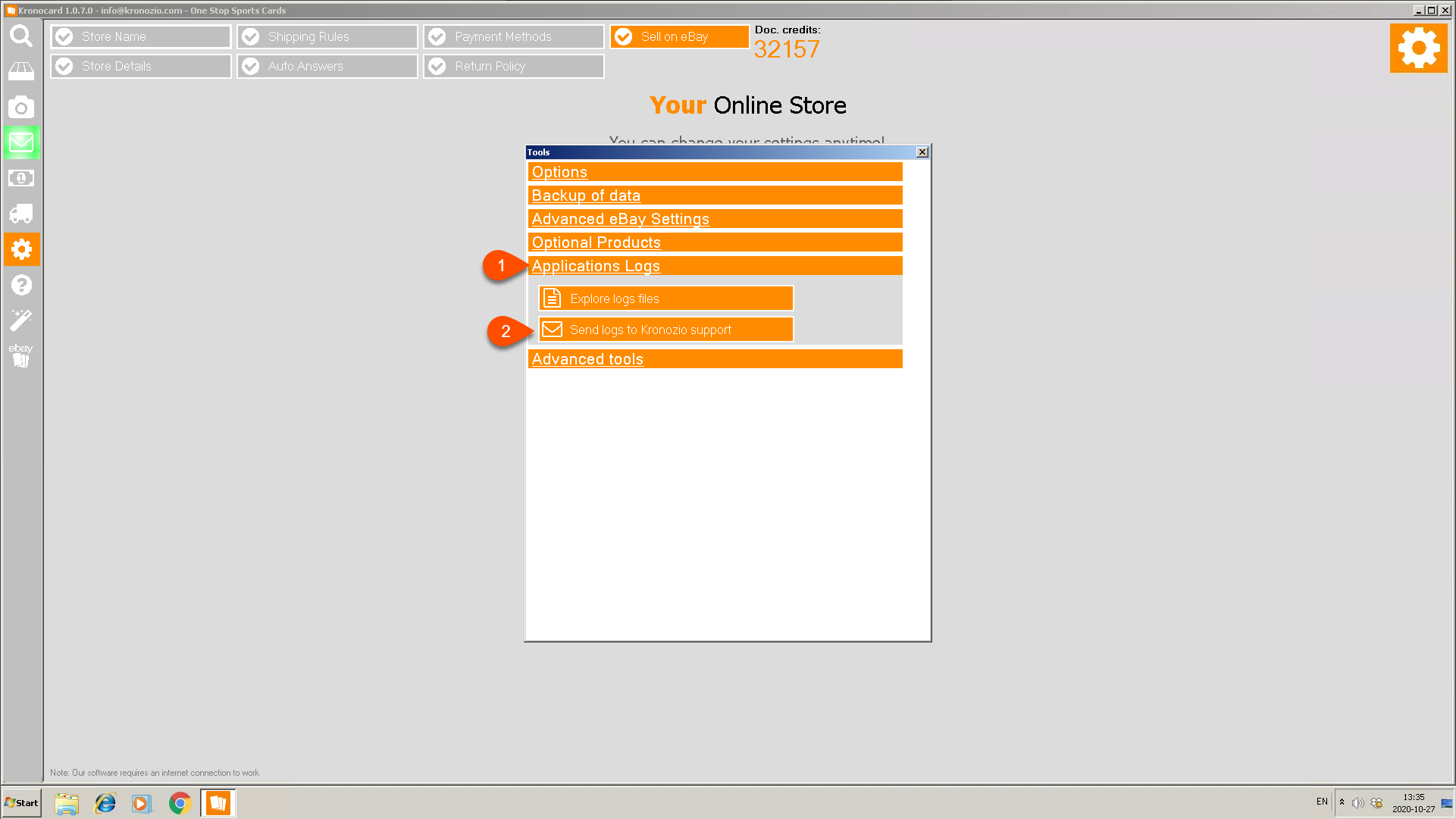Open Shipping Rules step

pyautogui.click(x=327, y=36)
